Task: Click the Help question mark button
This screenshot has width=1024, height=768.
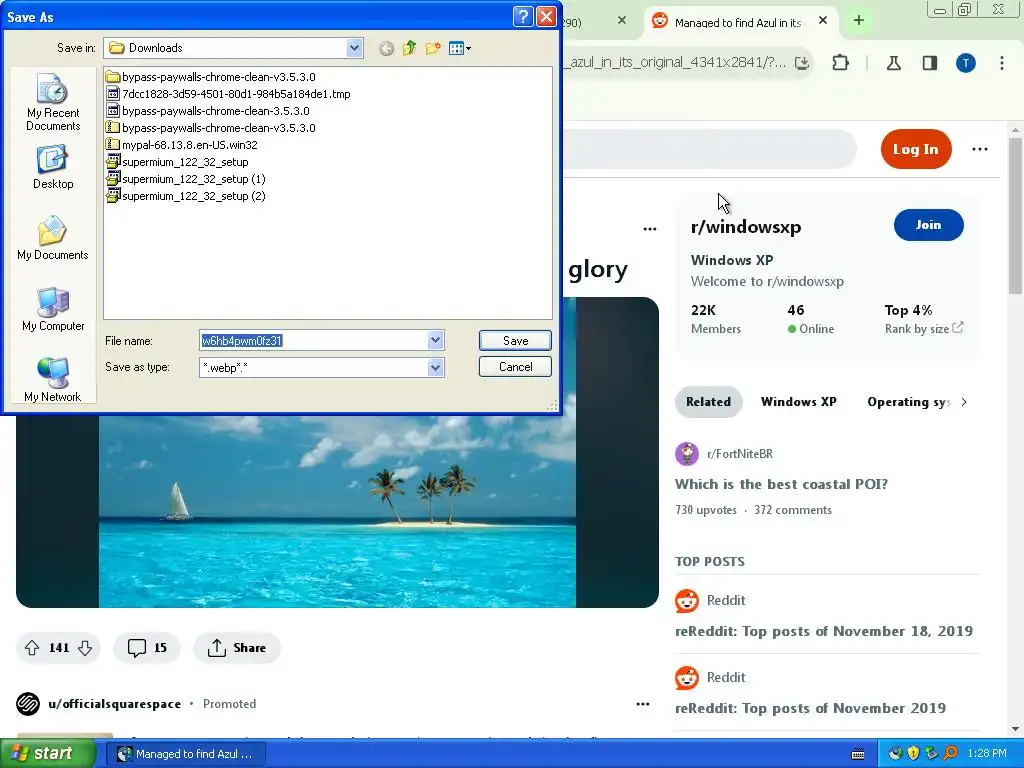Action: pos(523,16)
